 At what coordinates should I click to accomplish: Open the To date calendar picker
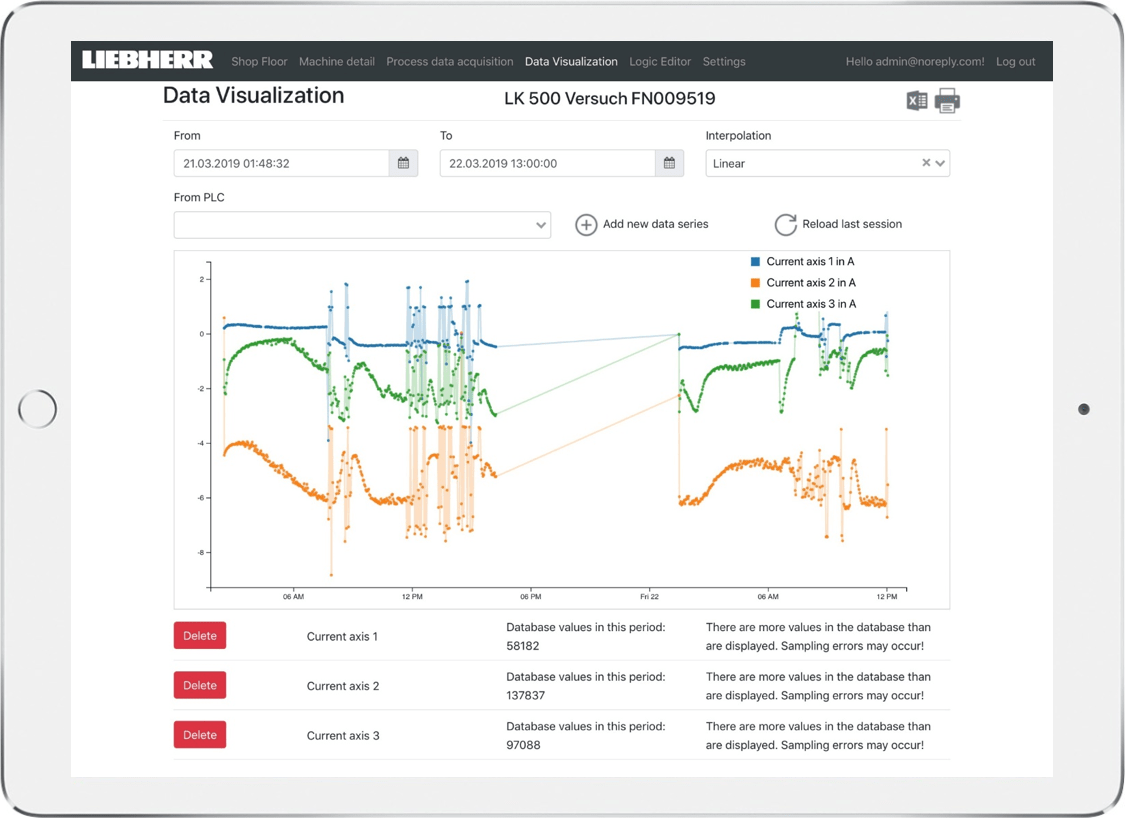click(x=669, y=163)
